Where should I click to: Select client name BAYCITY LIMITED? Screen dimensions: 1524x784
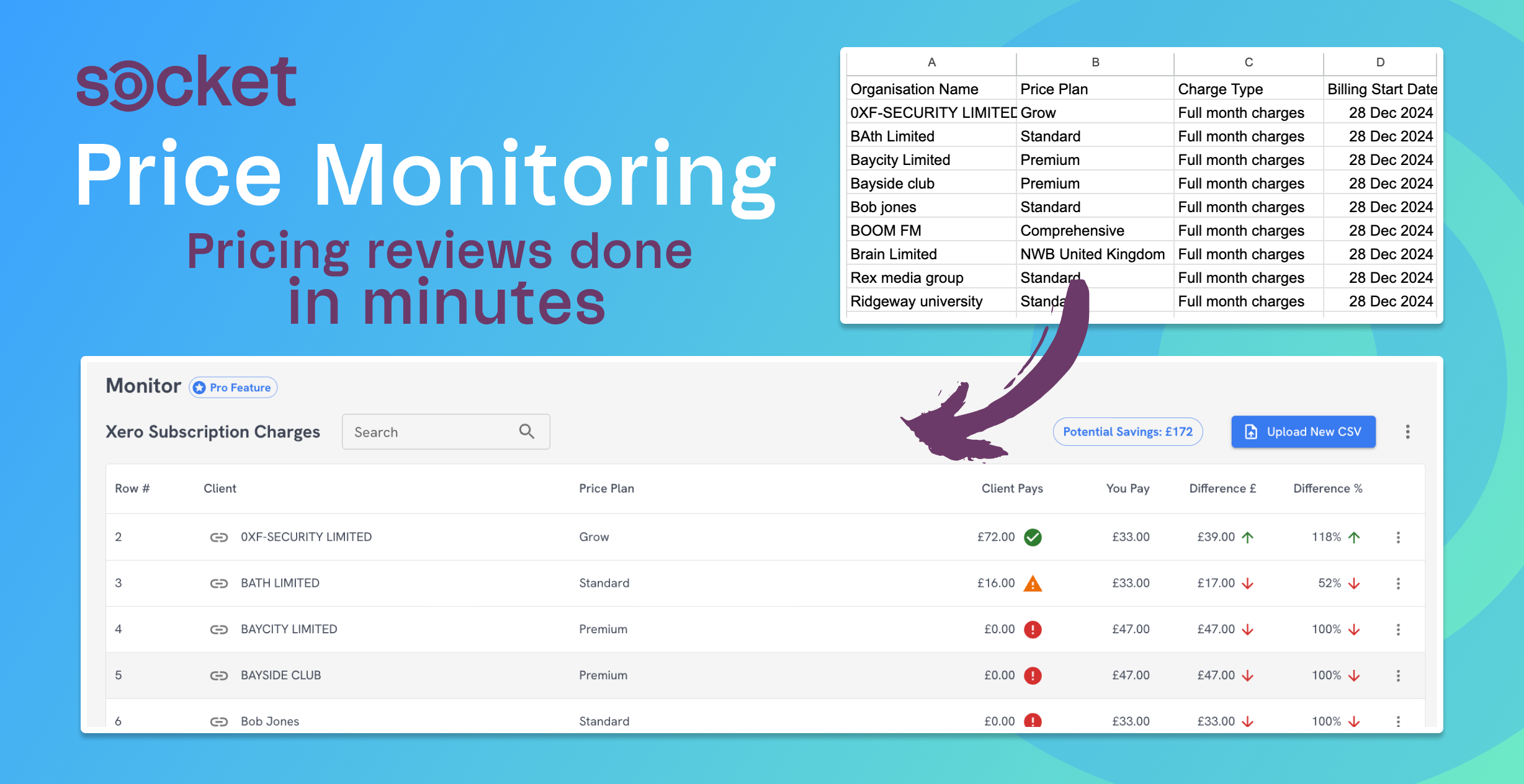(289, 630)
